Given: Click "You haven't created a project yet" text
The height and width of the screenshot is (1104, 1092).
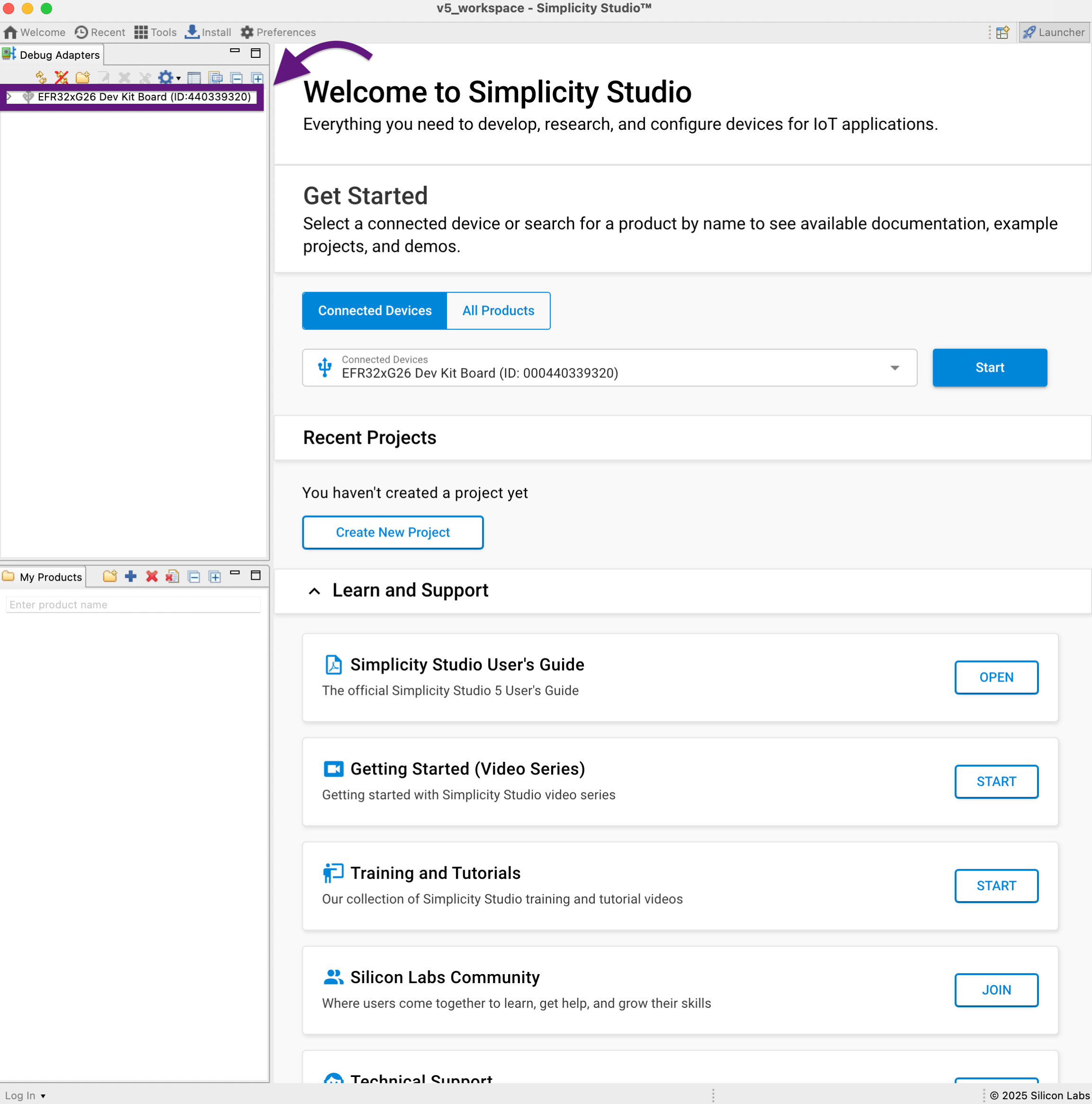Looking at the screenshot, I should point(415,493).
